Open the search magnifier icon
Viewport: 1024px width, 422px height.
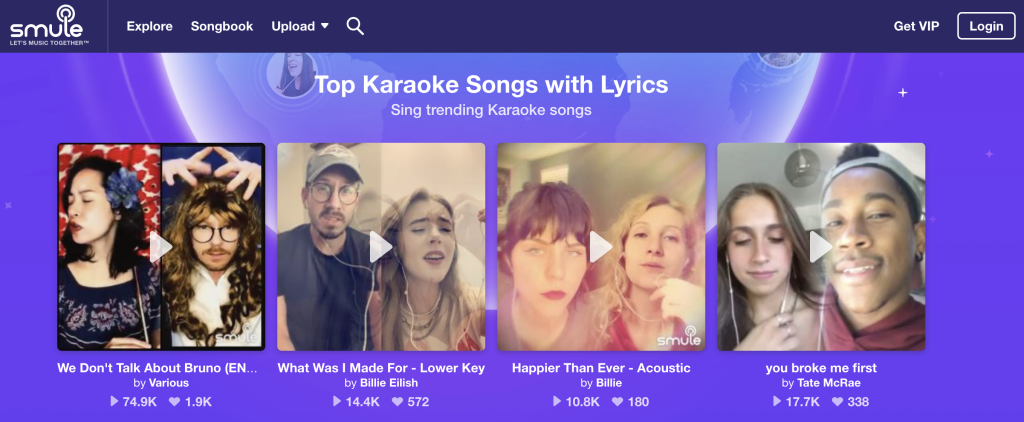click(x=355, y=26)
